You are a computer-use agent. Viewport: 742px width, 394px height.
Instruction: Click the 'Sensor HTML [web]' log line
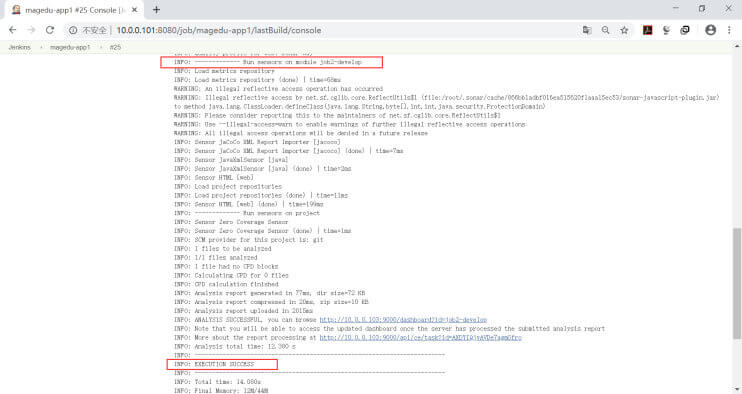tap(213, 177)
